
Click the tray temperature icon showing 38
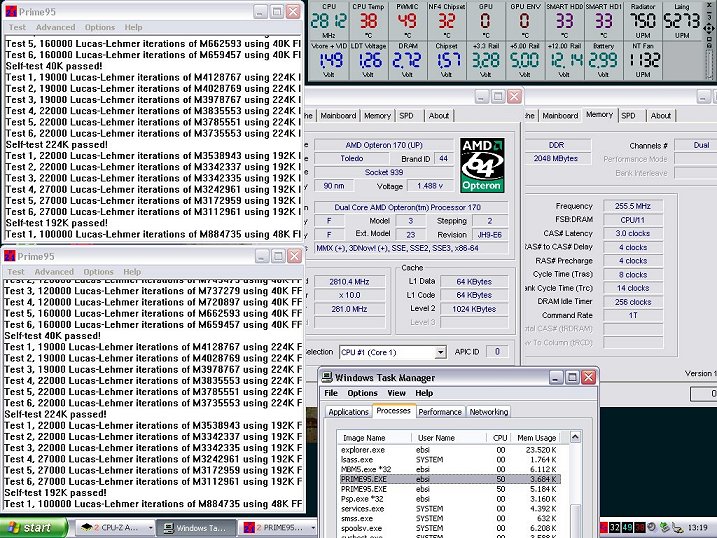(x=639, y=527)
